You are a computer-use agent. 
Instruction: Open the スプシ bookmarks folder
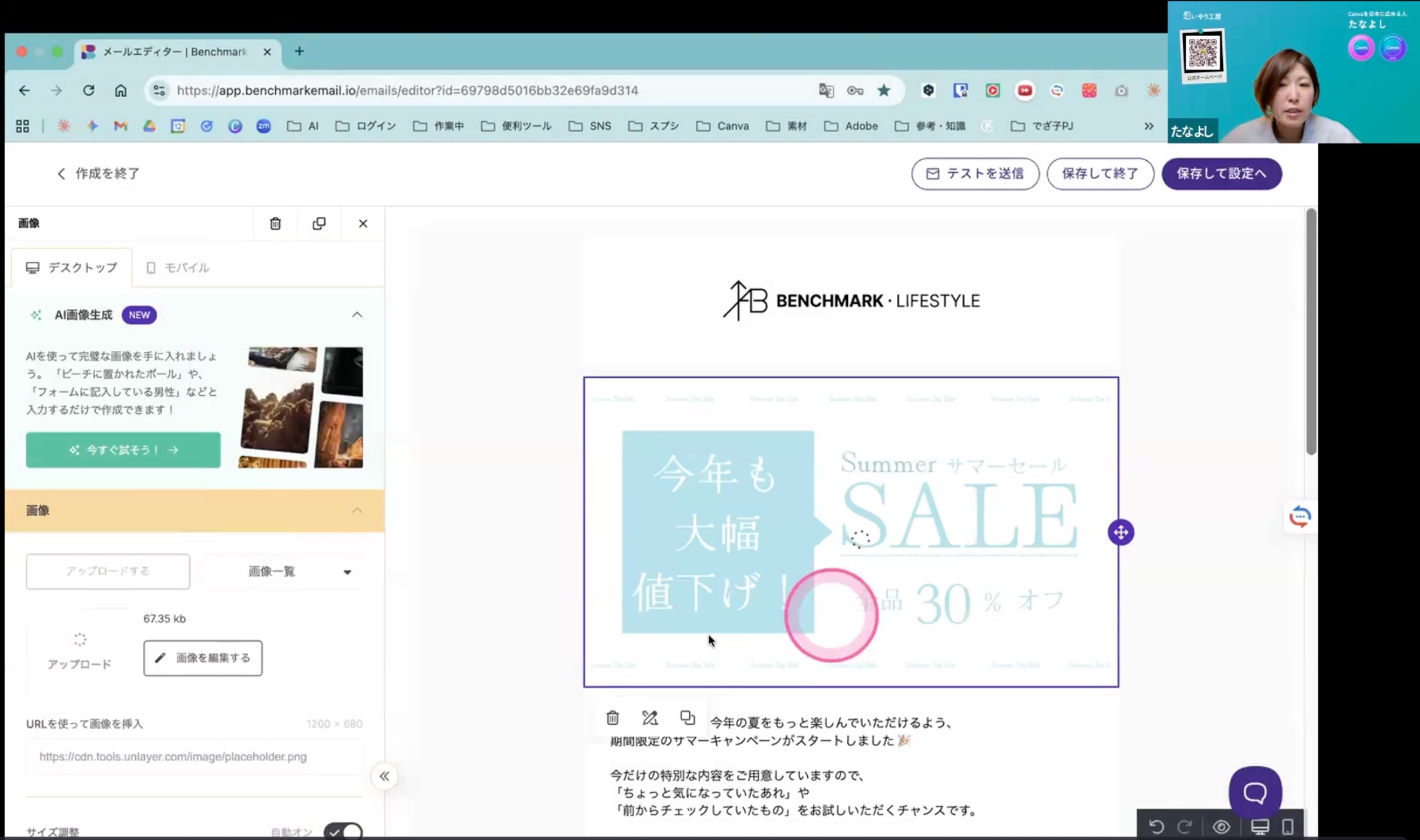point(653,126)
